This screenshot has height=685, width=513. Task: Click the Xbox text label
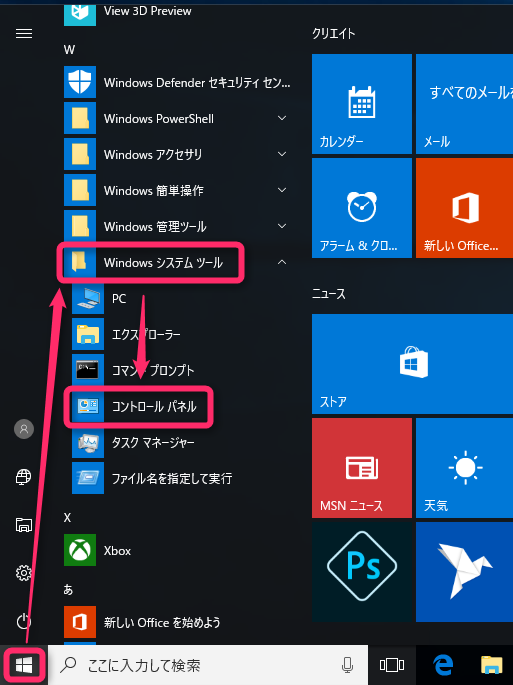117,550
